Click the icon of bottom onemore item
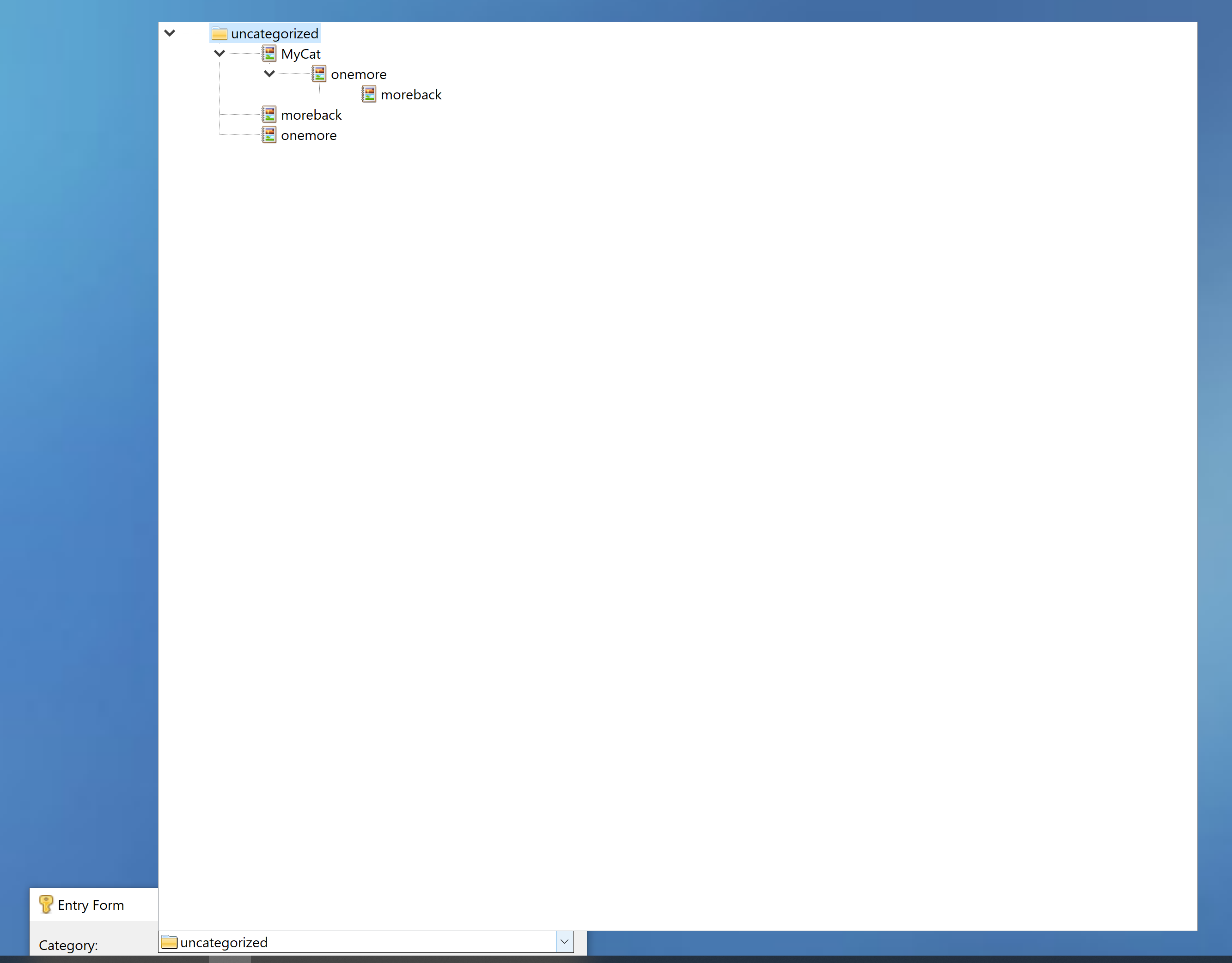 click(x=269, y=135)
